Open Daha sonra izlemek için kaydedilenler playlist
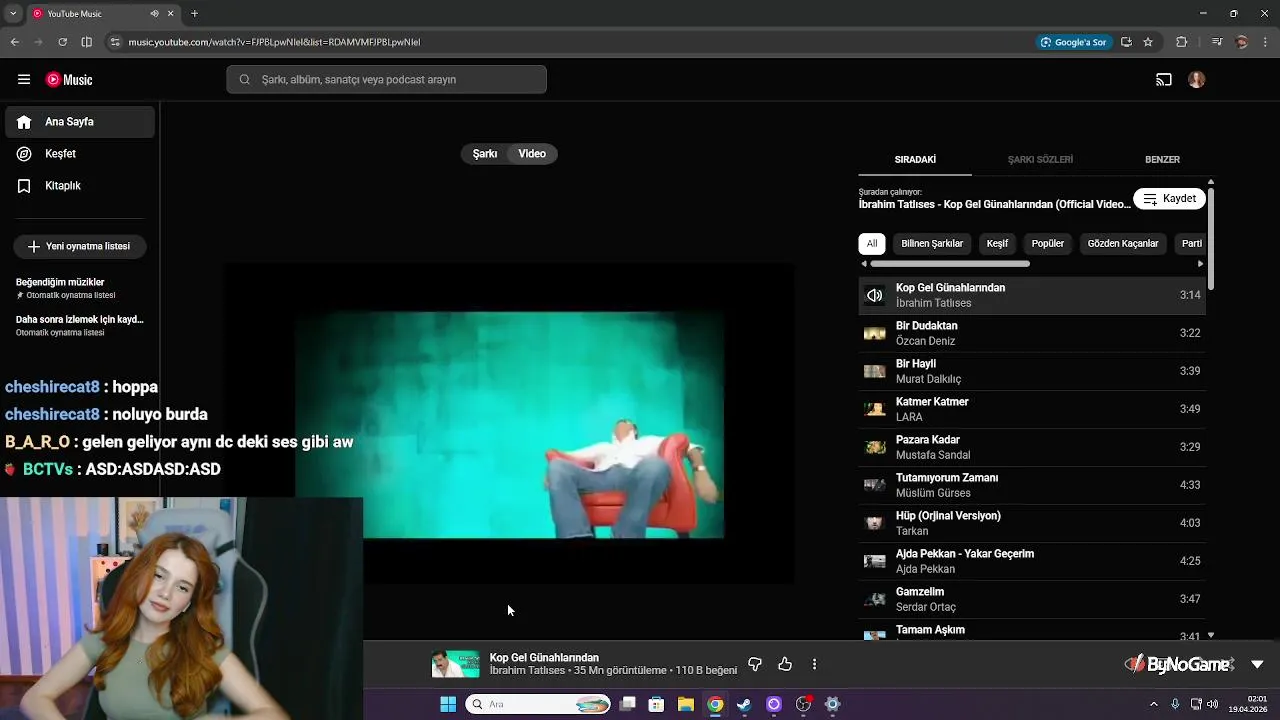 (x=80, y=325)
